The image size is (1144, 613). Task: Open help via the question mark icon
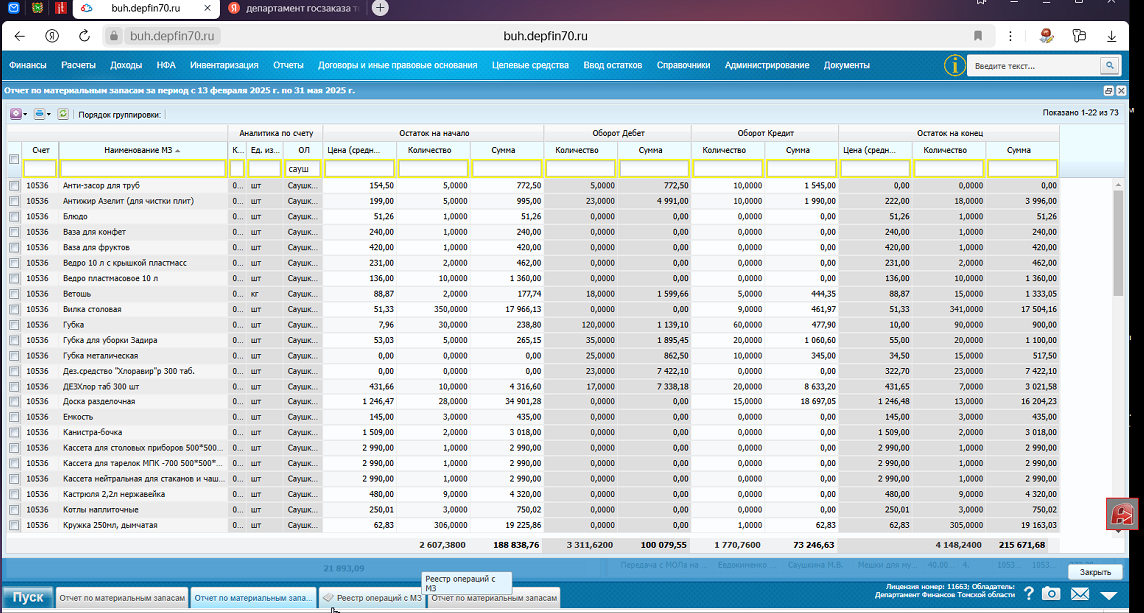1029,593
